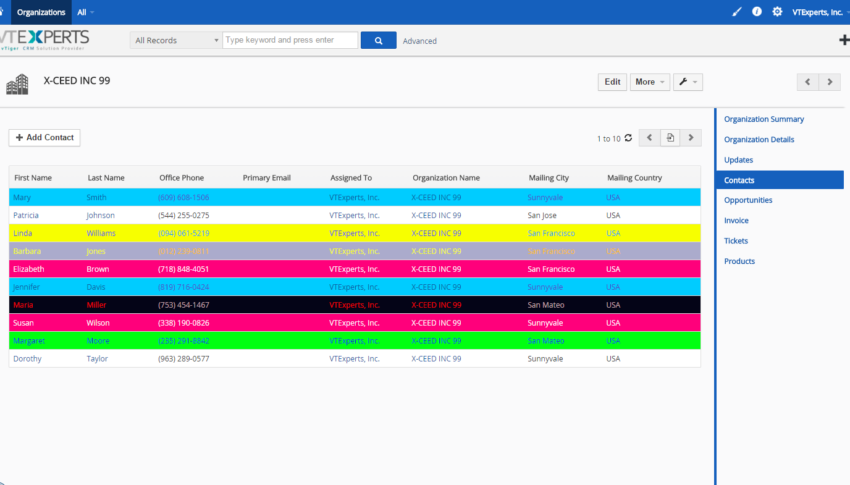Screen dimensions: 850x485
Task: Open contact Margaret
Action: coord(29,340)
